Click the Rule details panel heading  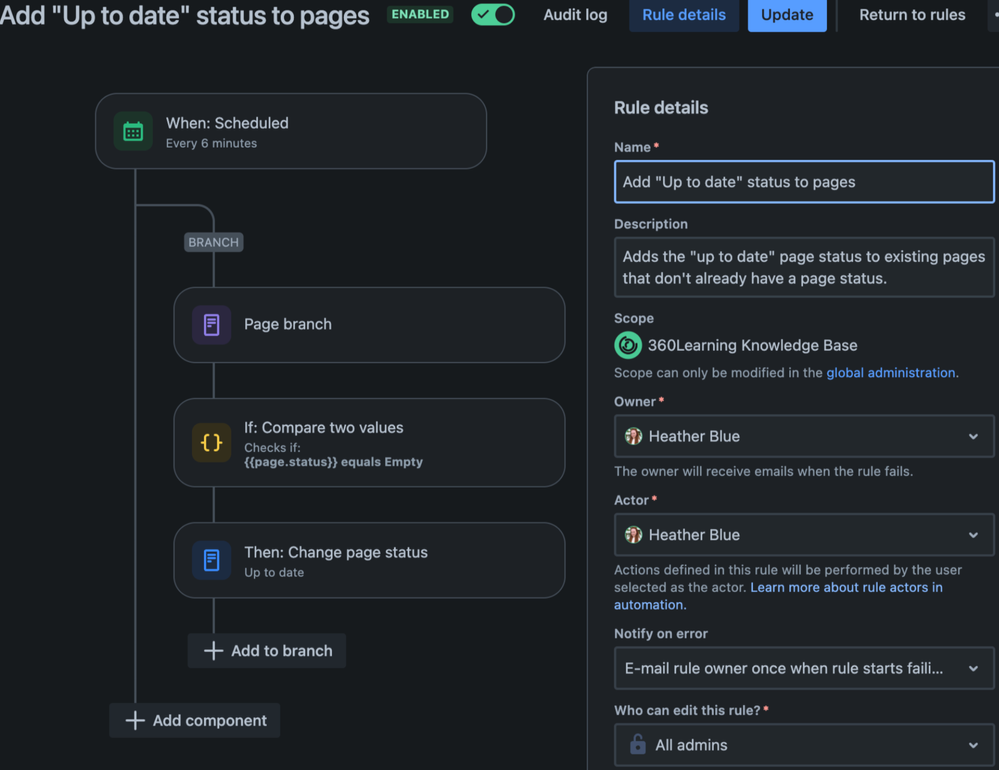pos(661,108)
